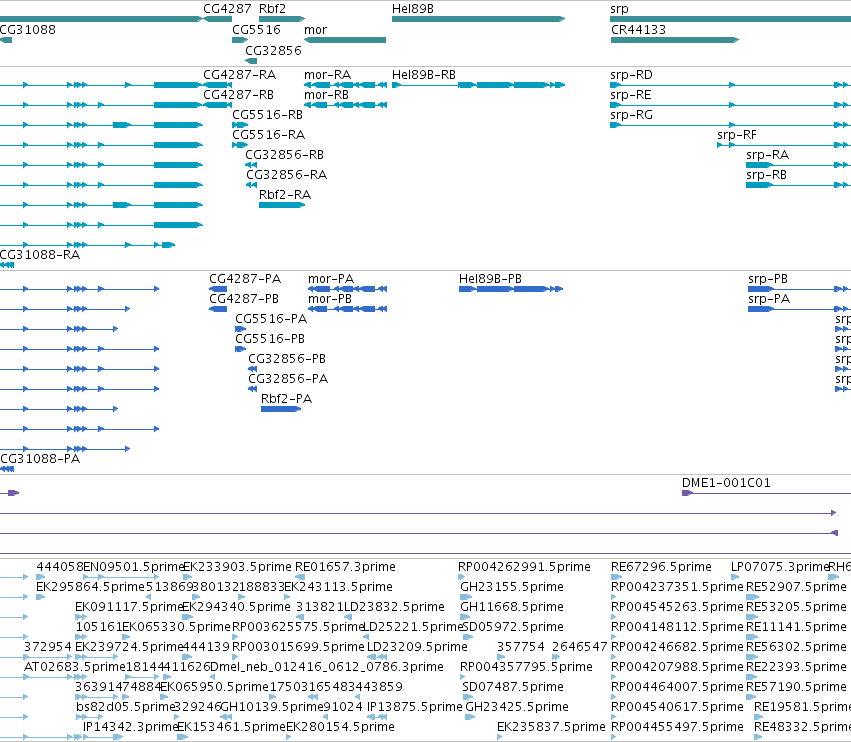
Task: Select EST label LD23209.5prime
Action: tap(417, 648)
